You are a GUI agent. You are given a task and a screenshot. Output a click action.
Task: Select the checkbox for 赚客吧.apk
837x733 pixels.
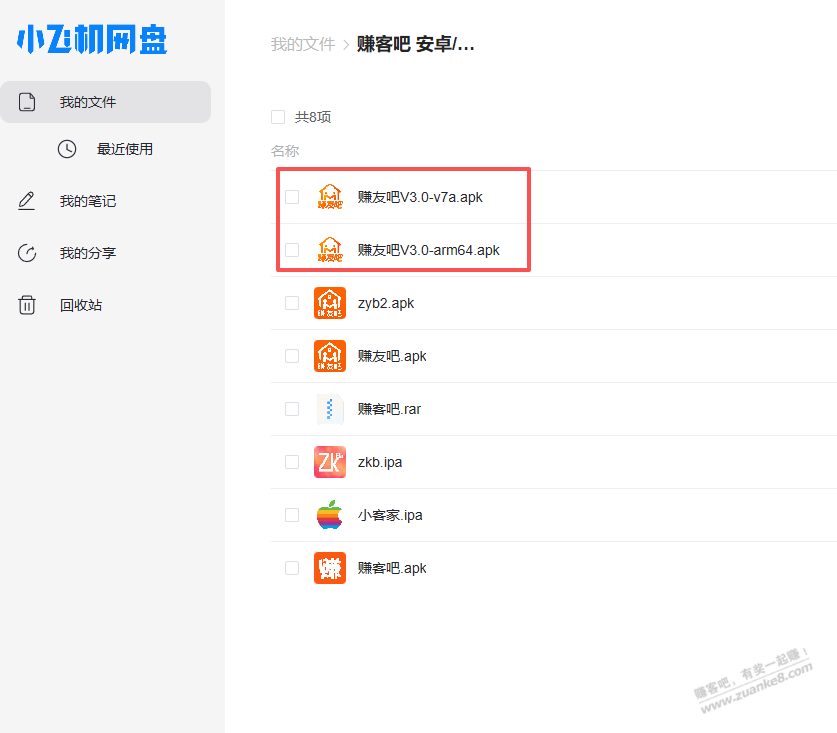point(292,568)
